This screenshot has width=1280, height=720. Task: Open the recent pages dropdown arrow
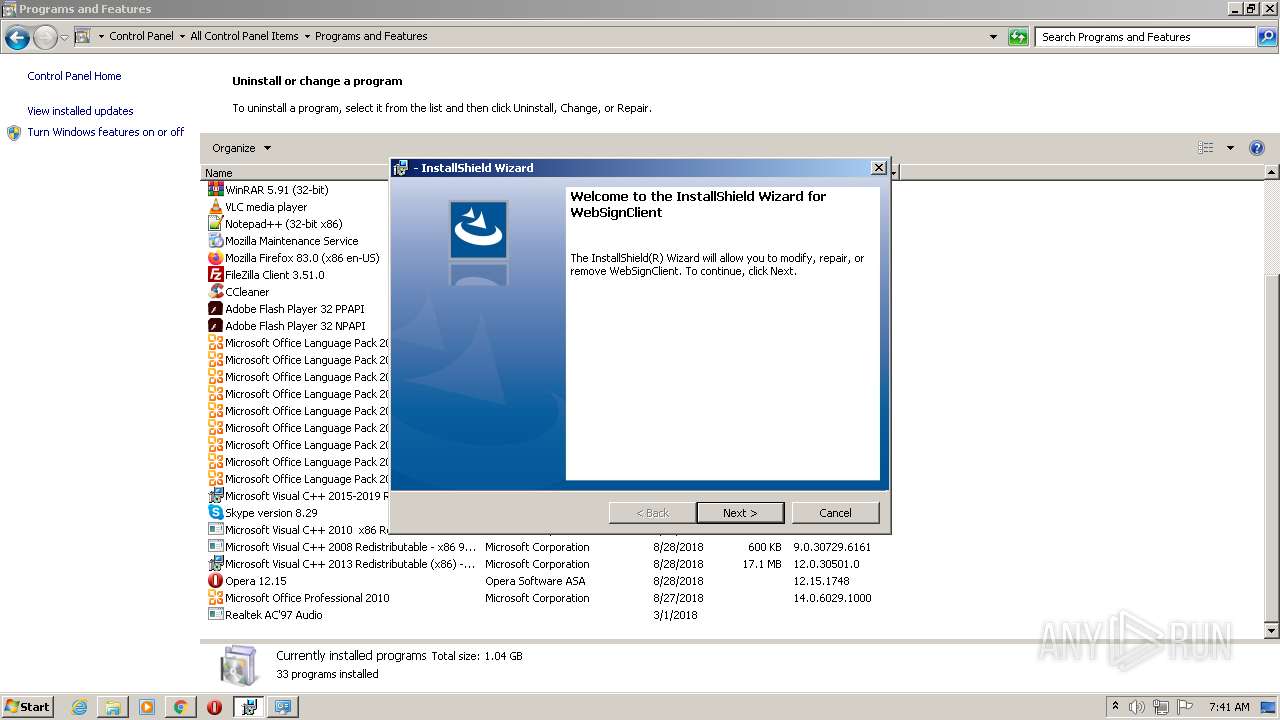pos(64,38)
